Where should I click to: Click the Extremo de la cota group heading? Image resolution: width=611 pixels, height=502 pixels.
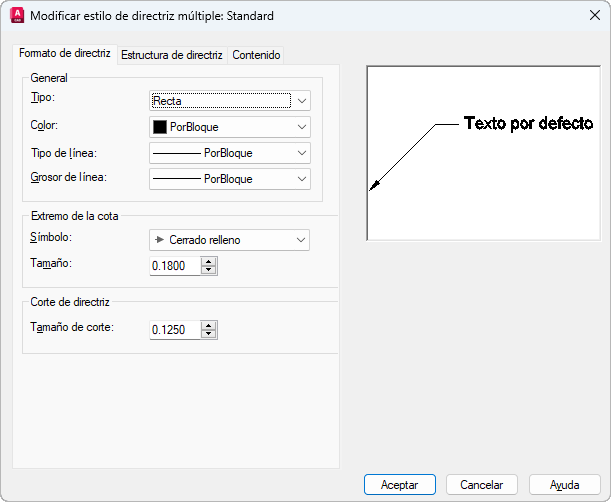point(75,216)
